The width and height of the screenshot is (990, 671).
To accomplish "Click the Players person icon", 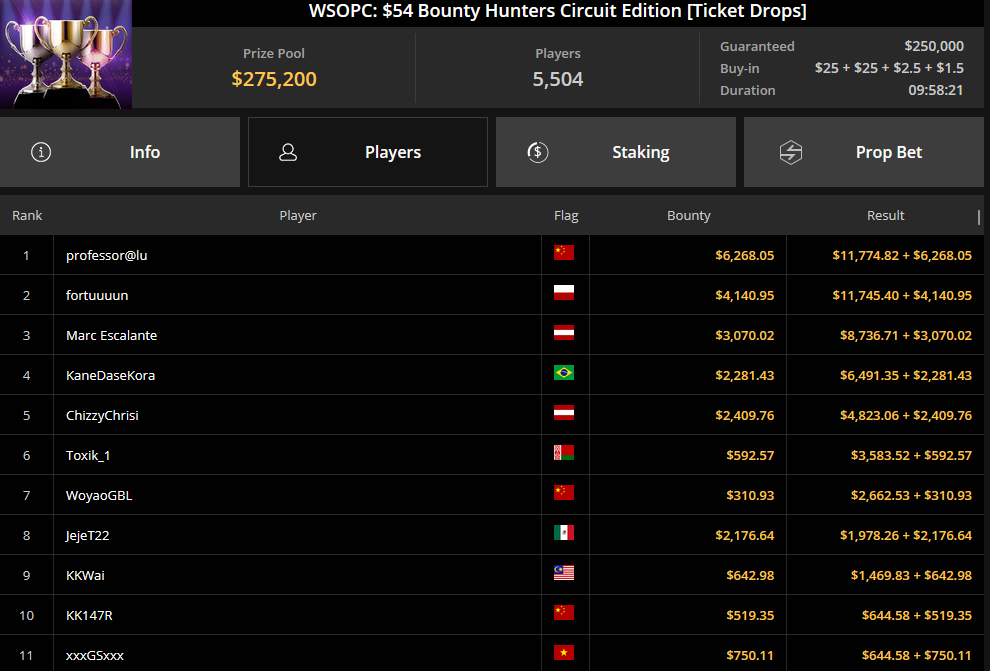I will coord(288,152).
